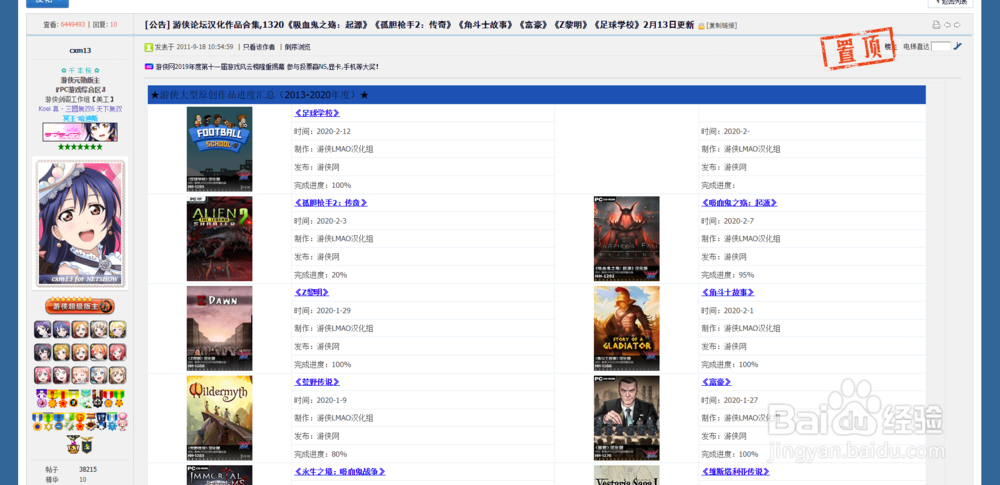This screenshot has height=485, width=1000.
Task: Open the Story of a Gladiator cover
Action: (626, 328)
